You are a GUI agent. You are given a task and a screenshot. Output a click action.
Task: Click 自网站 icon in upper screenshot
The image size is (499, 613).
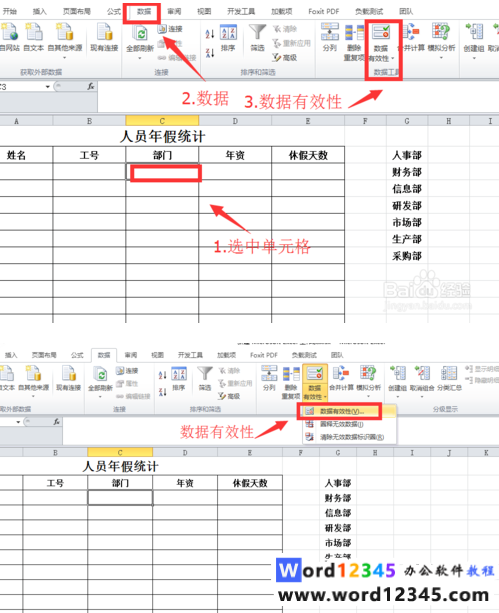(x=9, y=32)
